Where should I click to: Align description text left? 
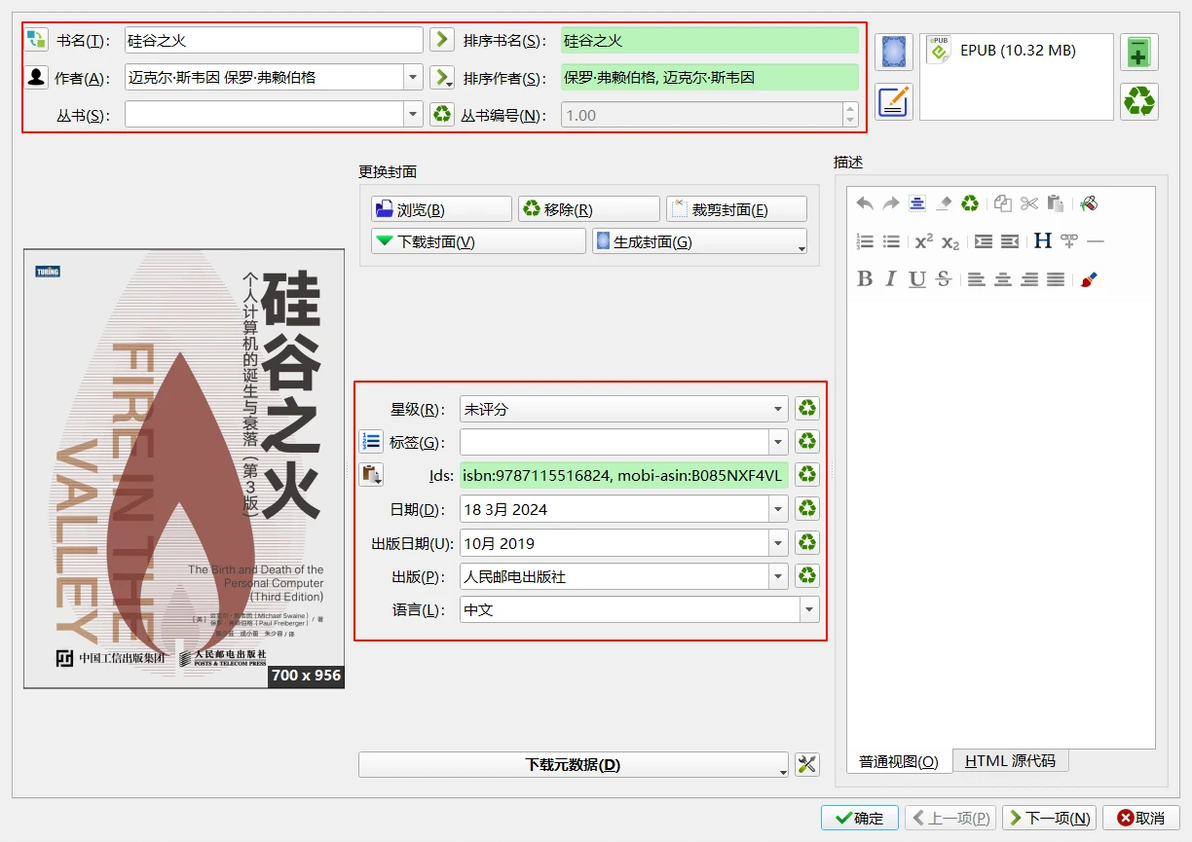click(x=977, y=280)
